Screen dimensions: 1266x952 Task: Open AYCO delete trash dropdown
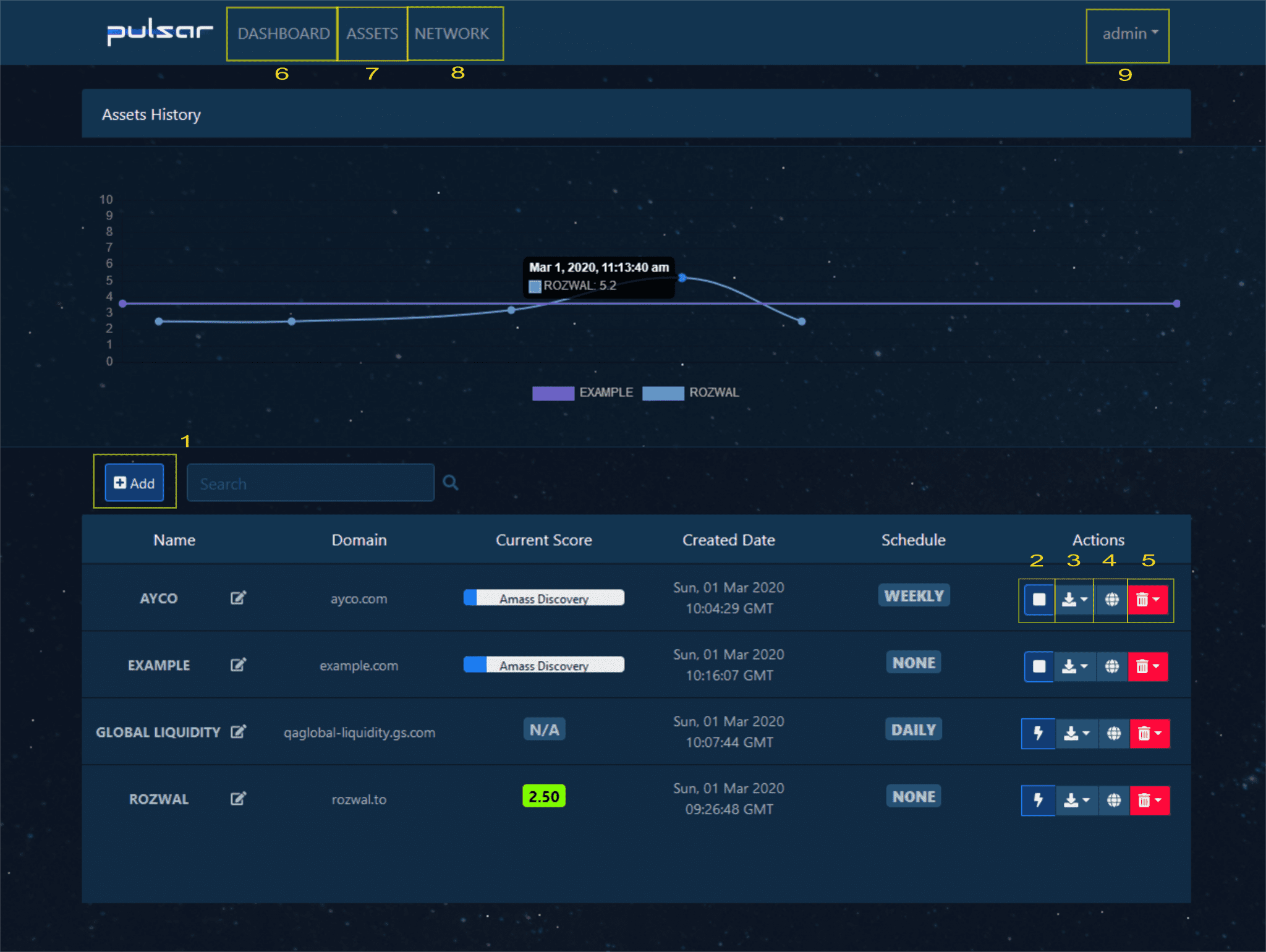point(1148,600)
